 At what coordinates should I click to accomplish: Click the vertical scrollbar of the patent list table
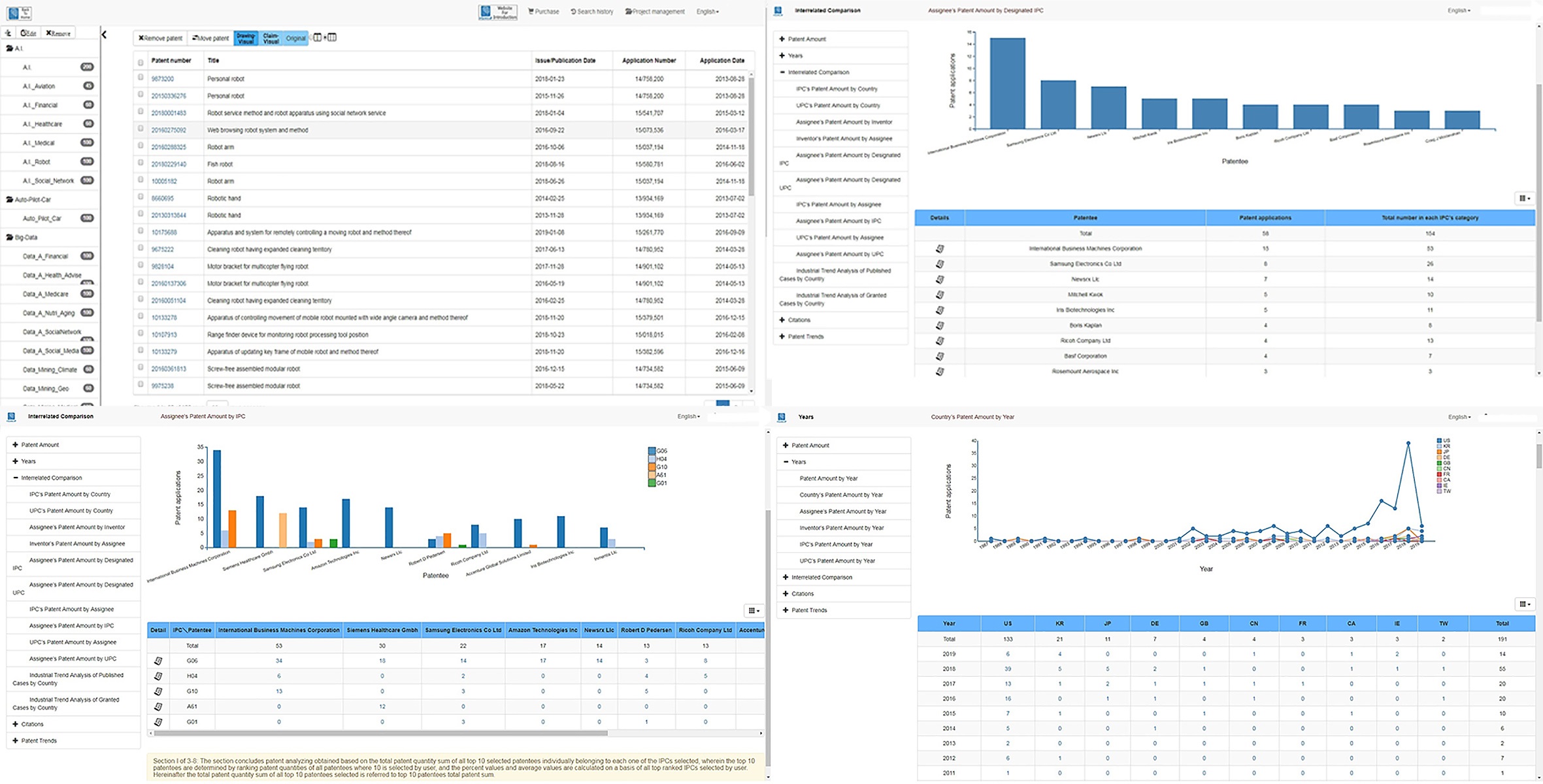(x=752, y=135)
